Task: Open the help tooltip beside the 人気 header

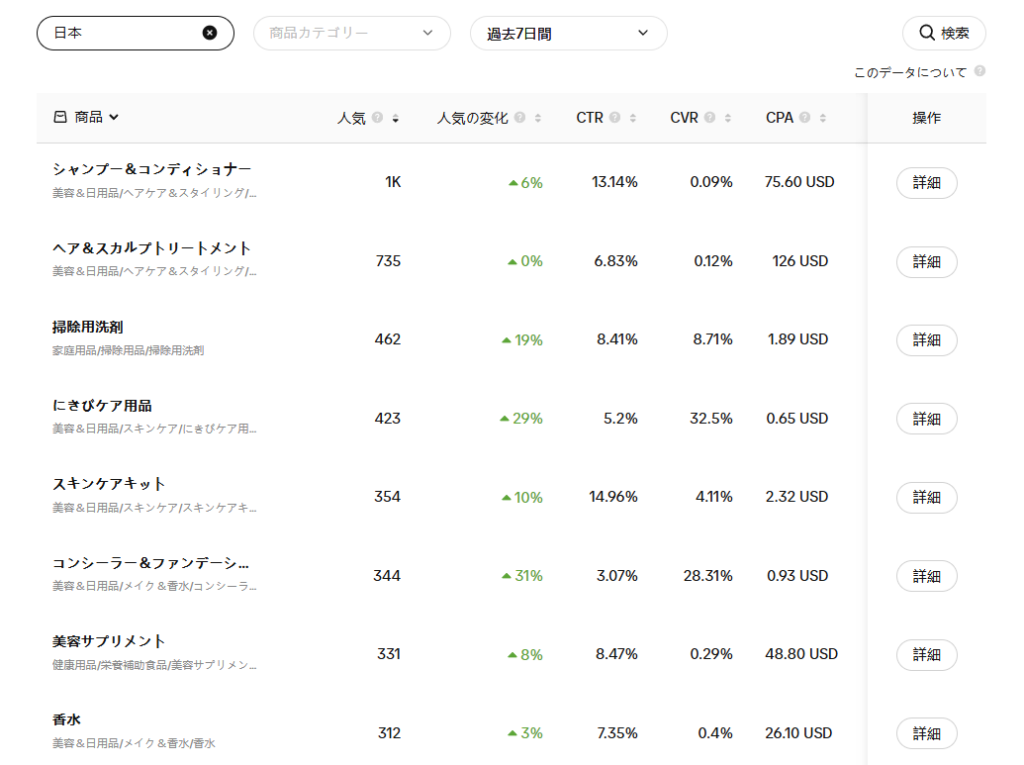Action: click(377, 117)
